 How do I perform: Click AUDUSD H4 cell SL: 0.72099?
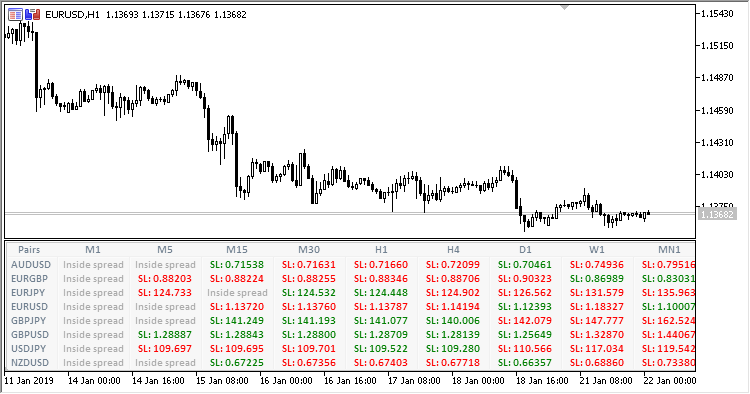pos(453,264)
